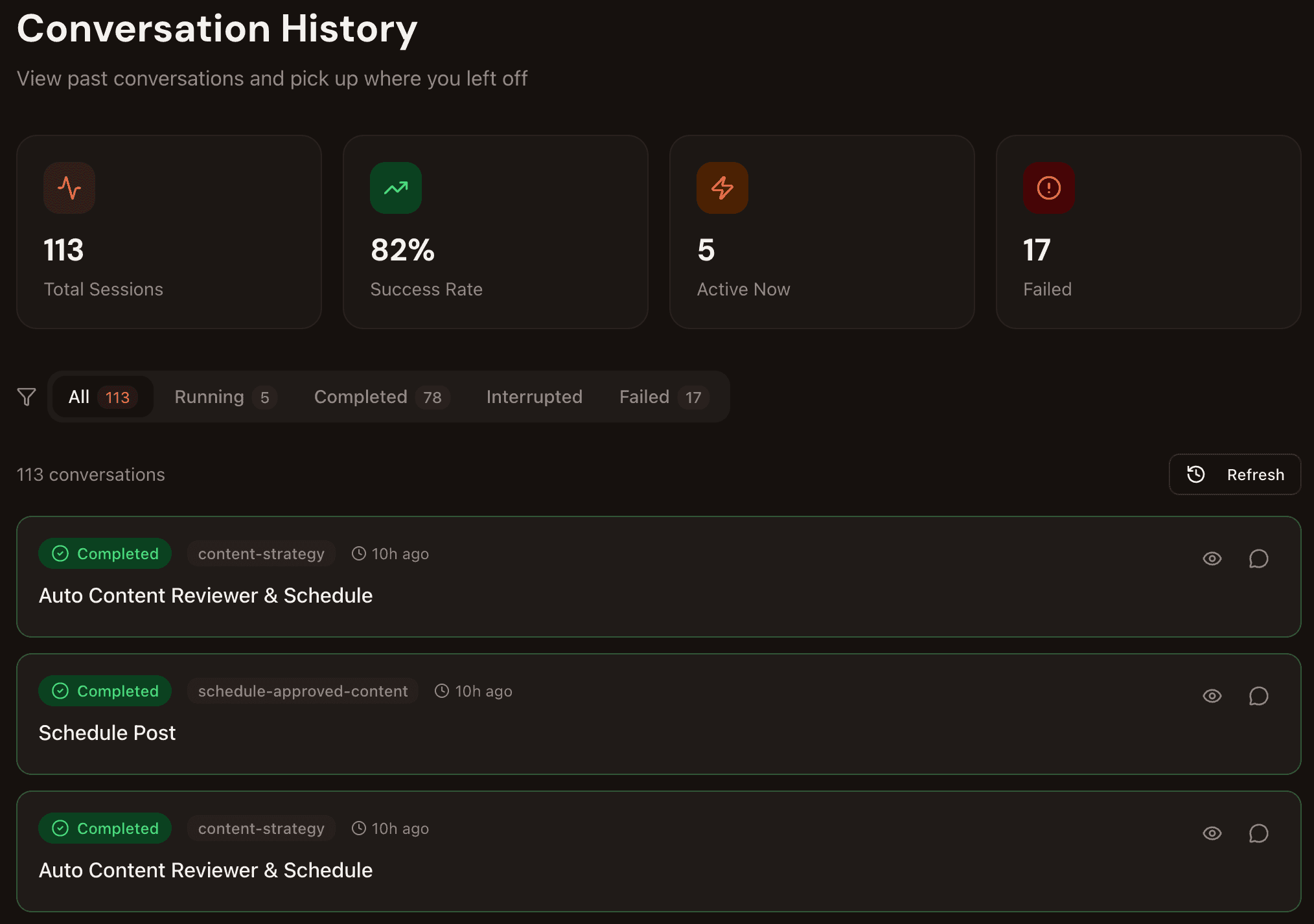Click the schedule-approved-content tag

[x=303, y=691]
